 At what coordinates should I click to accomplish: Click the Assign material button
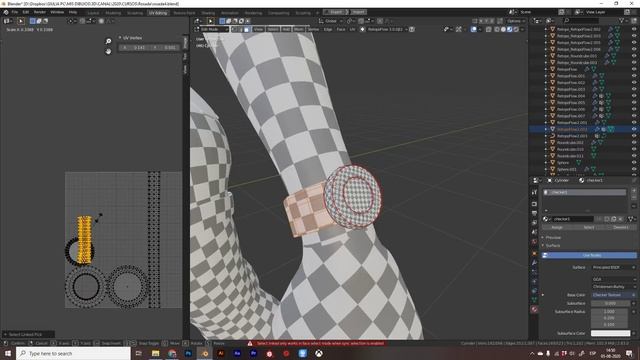coord(557,227)
